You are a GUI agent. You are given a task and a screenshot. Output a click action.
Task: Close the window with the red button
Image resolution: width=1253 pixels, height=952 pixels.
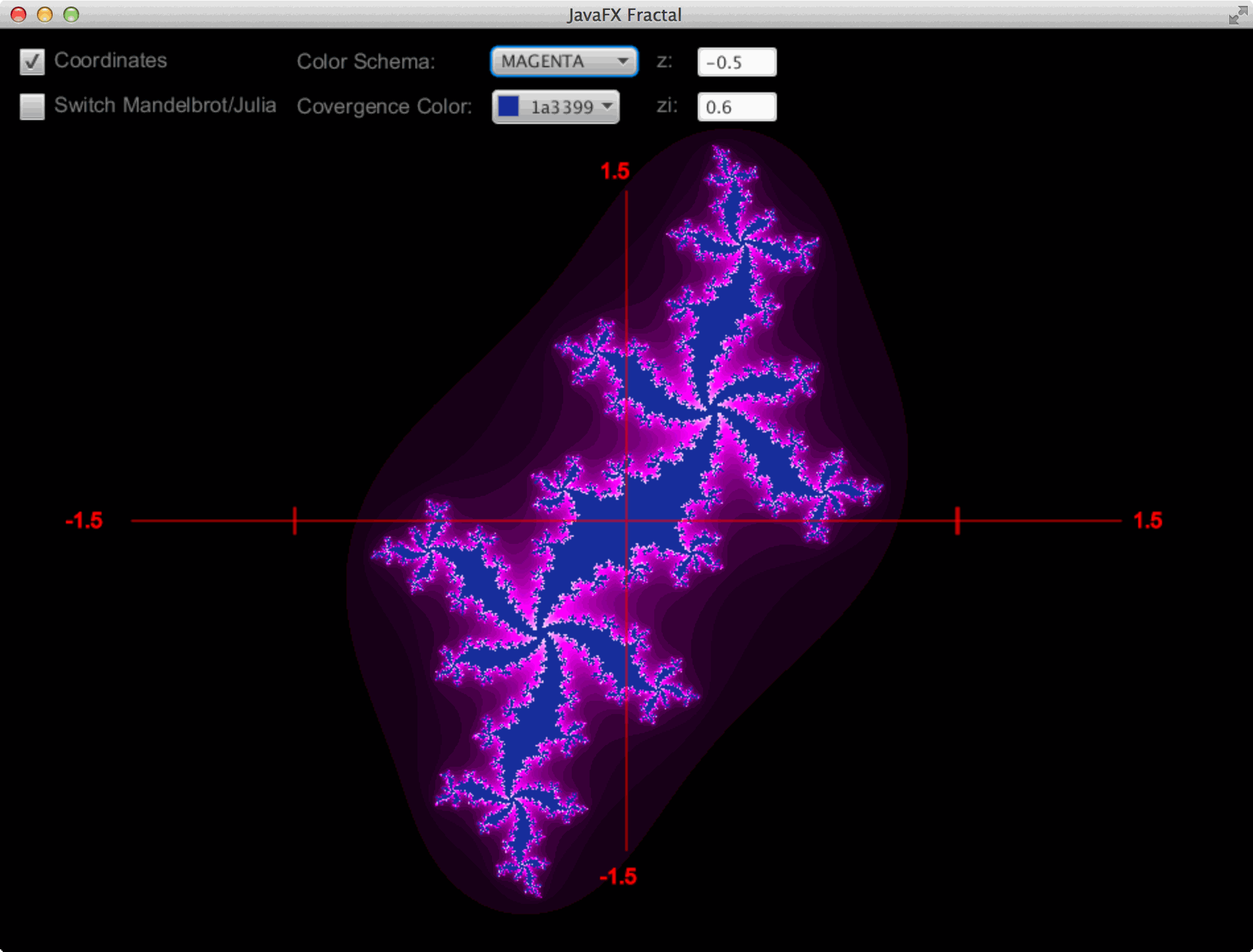tap(18, 15)
